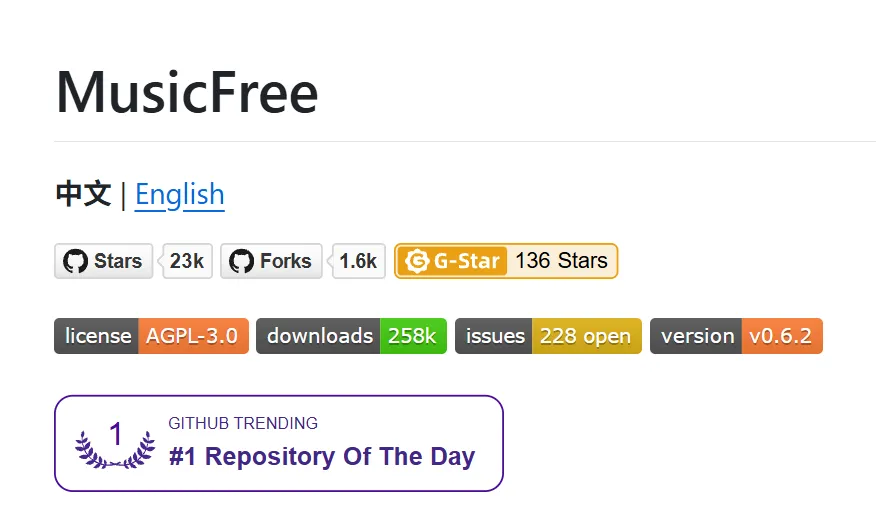The image size is (876, 517).
Task: Click the AGPL-3.0 license badge
Action: tap(193, 336)
